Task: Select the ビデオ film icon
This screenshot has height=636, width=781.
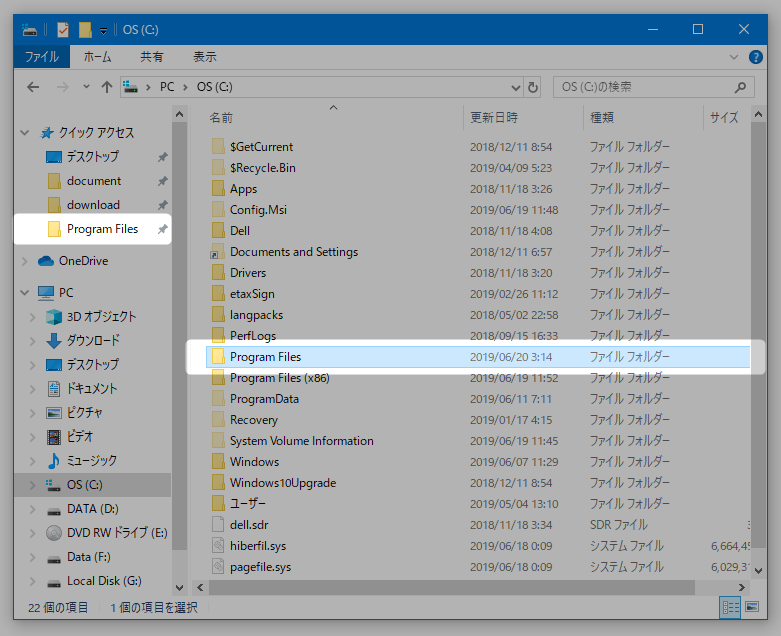Action: click(x=54, y=437)
